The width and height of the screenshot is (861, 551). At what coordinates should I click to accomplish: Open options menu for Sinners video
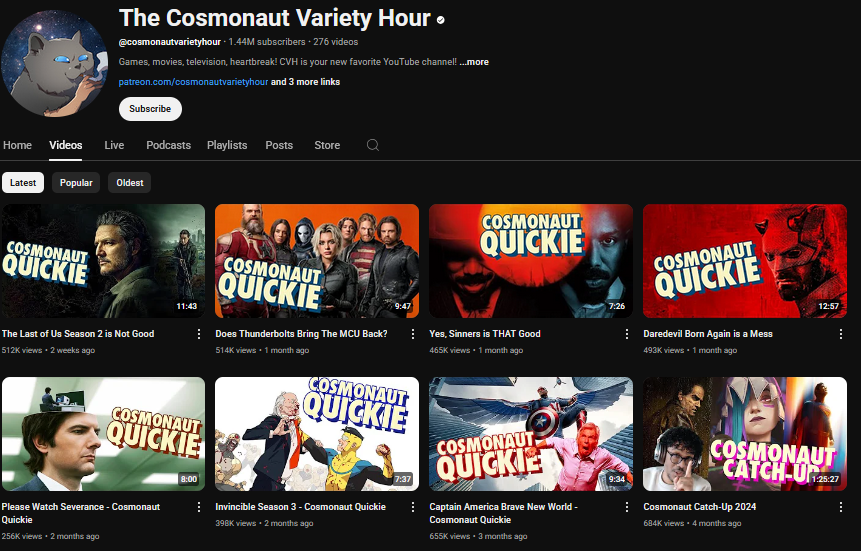(x=627, y=334)
